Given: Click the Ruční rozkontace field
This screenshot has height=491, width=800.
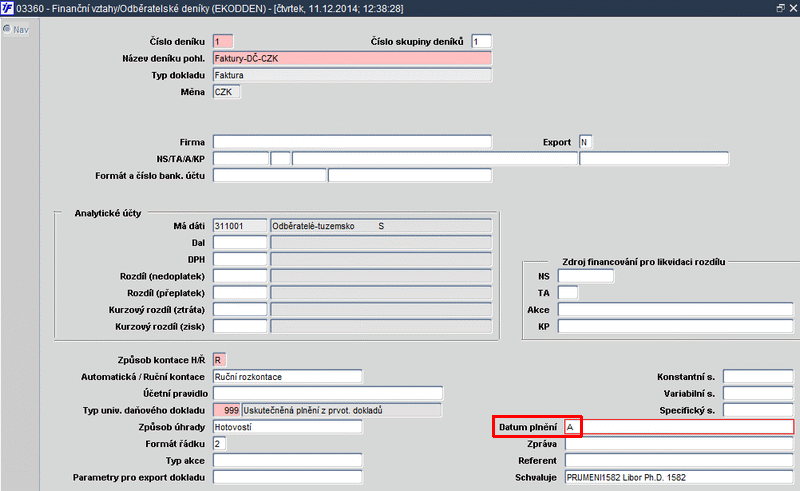Looking at the screenshot, I should click(x=288, y=377).
